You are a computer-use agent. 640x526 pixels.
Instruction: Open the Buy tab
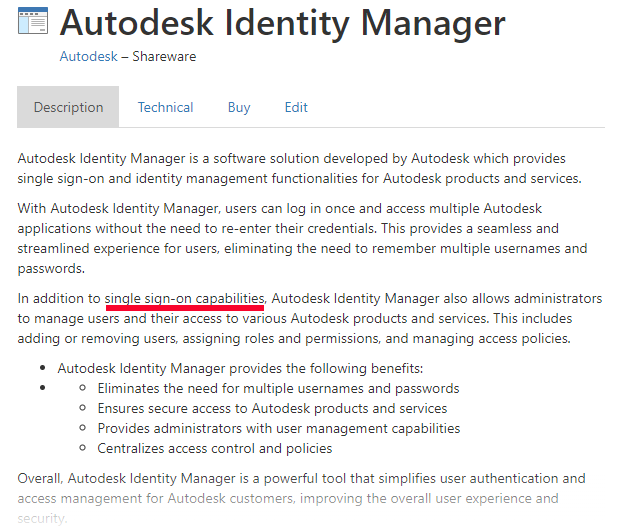click(239, 107)
